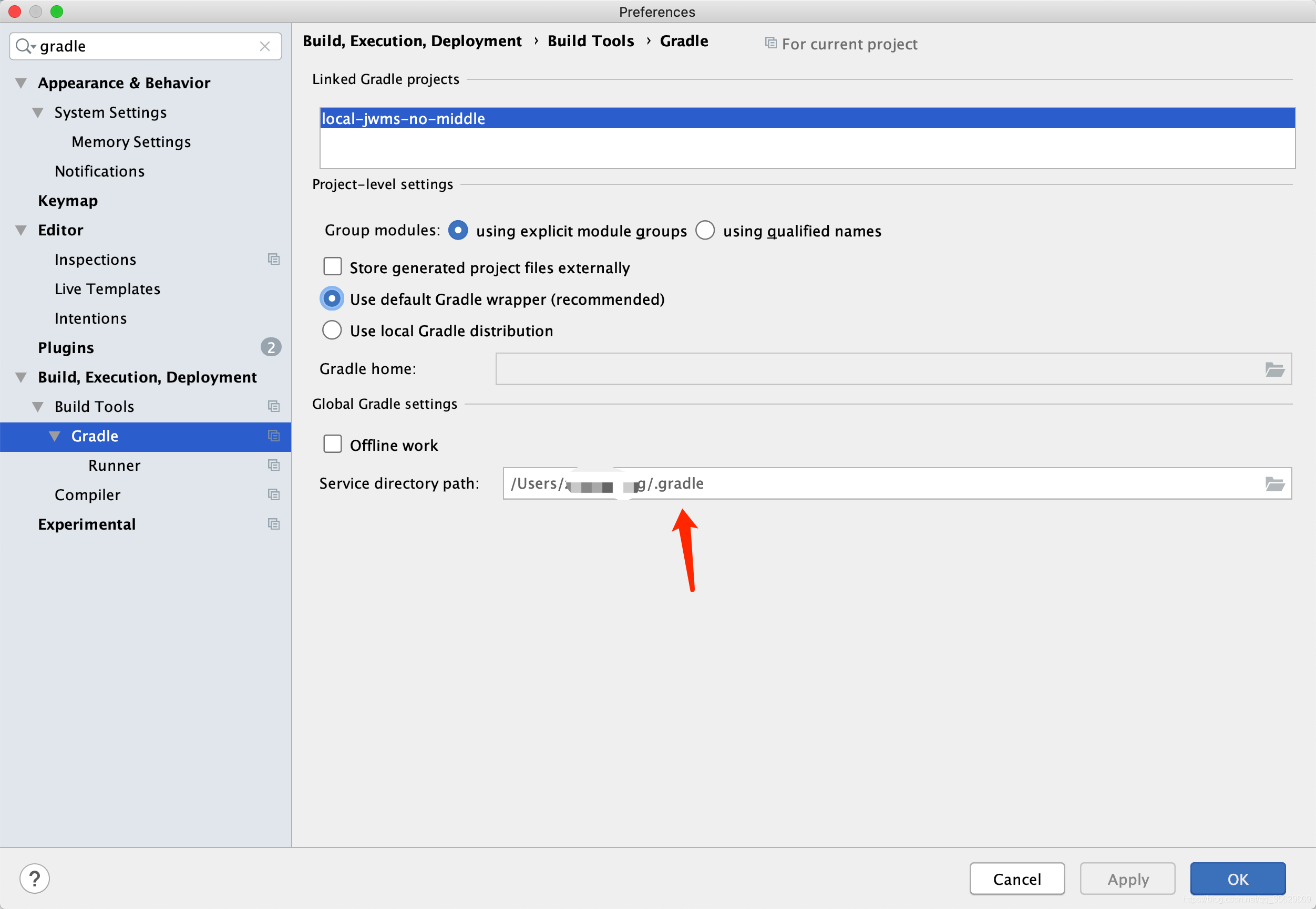Select the Appearance and Behavior menu item
Screen dimensions: 1316x909
click(x=122, y=83)
